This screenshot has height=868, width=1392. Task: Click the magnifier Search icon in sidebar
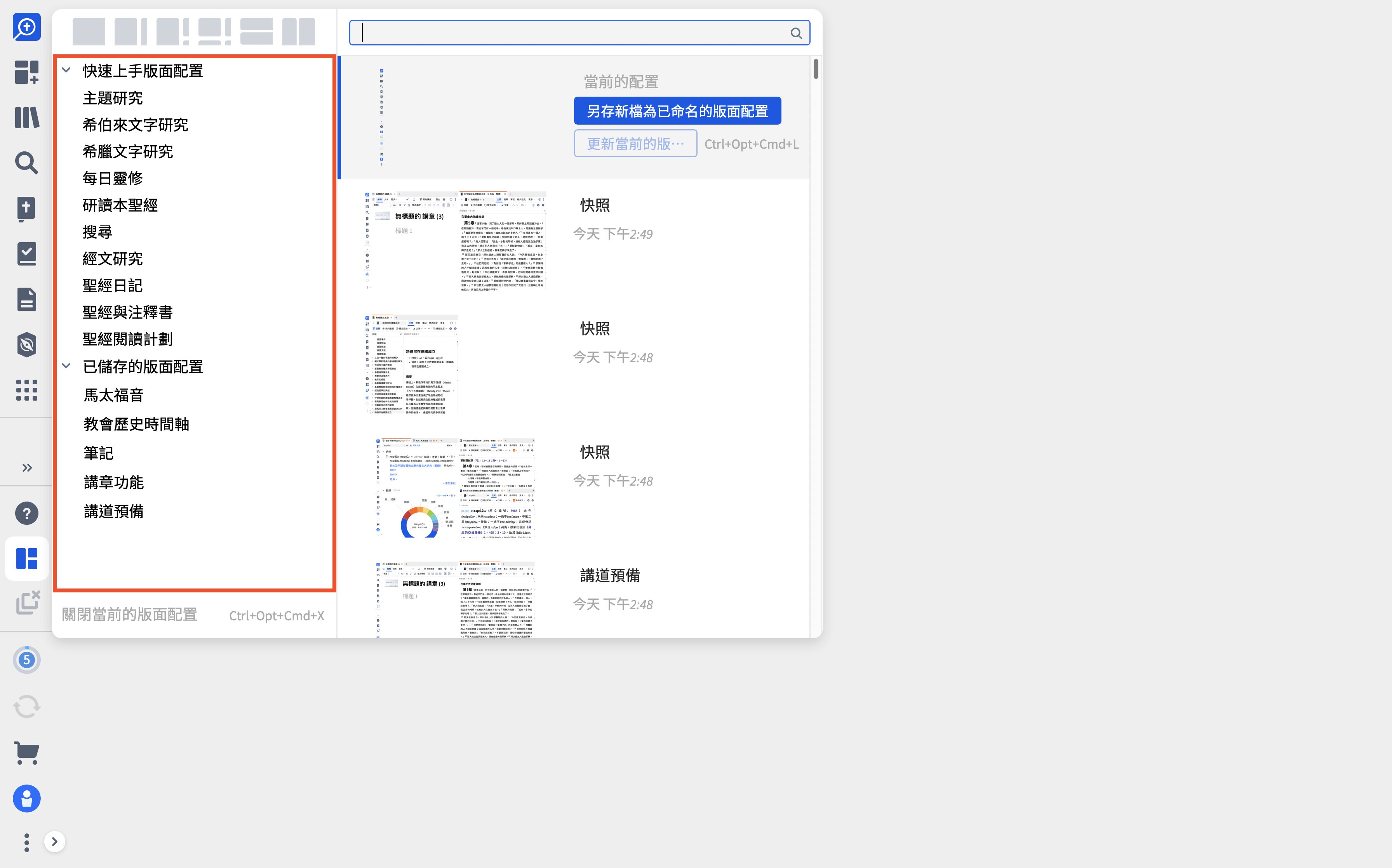(26, 163)
